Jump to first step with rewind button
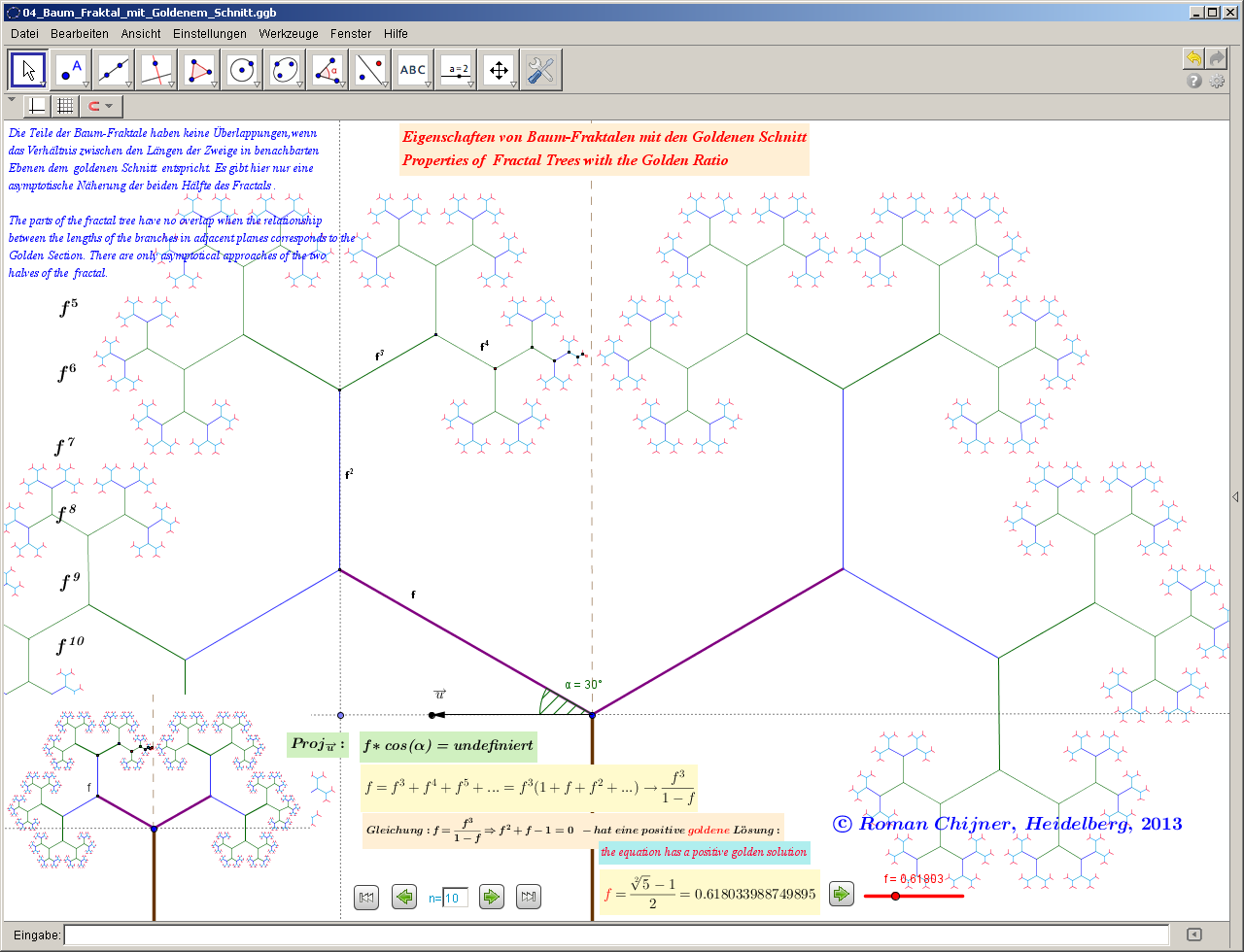The image size is (1244, 952). click(366, 897)
